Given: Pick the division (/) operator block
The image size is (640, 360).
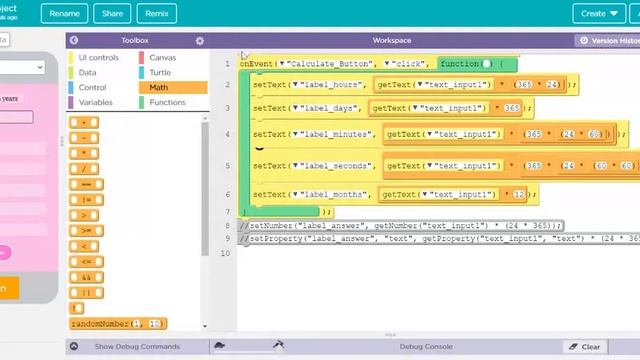Looking at the screenshot, I should tap(84, 169).
